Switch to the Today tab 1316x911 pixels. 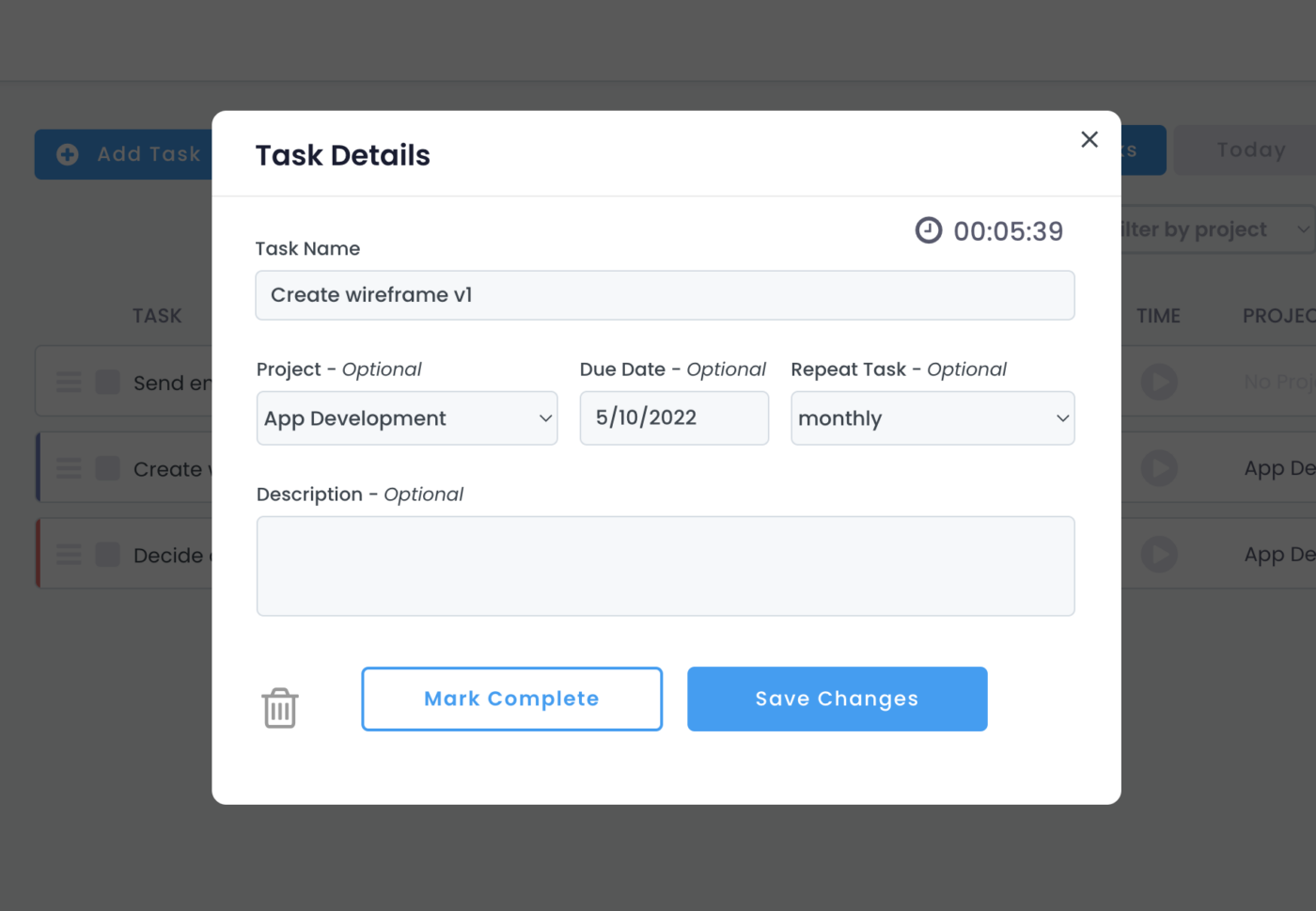[1250, 150]
